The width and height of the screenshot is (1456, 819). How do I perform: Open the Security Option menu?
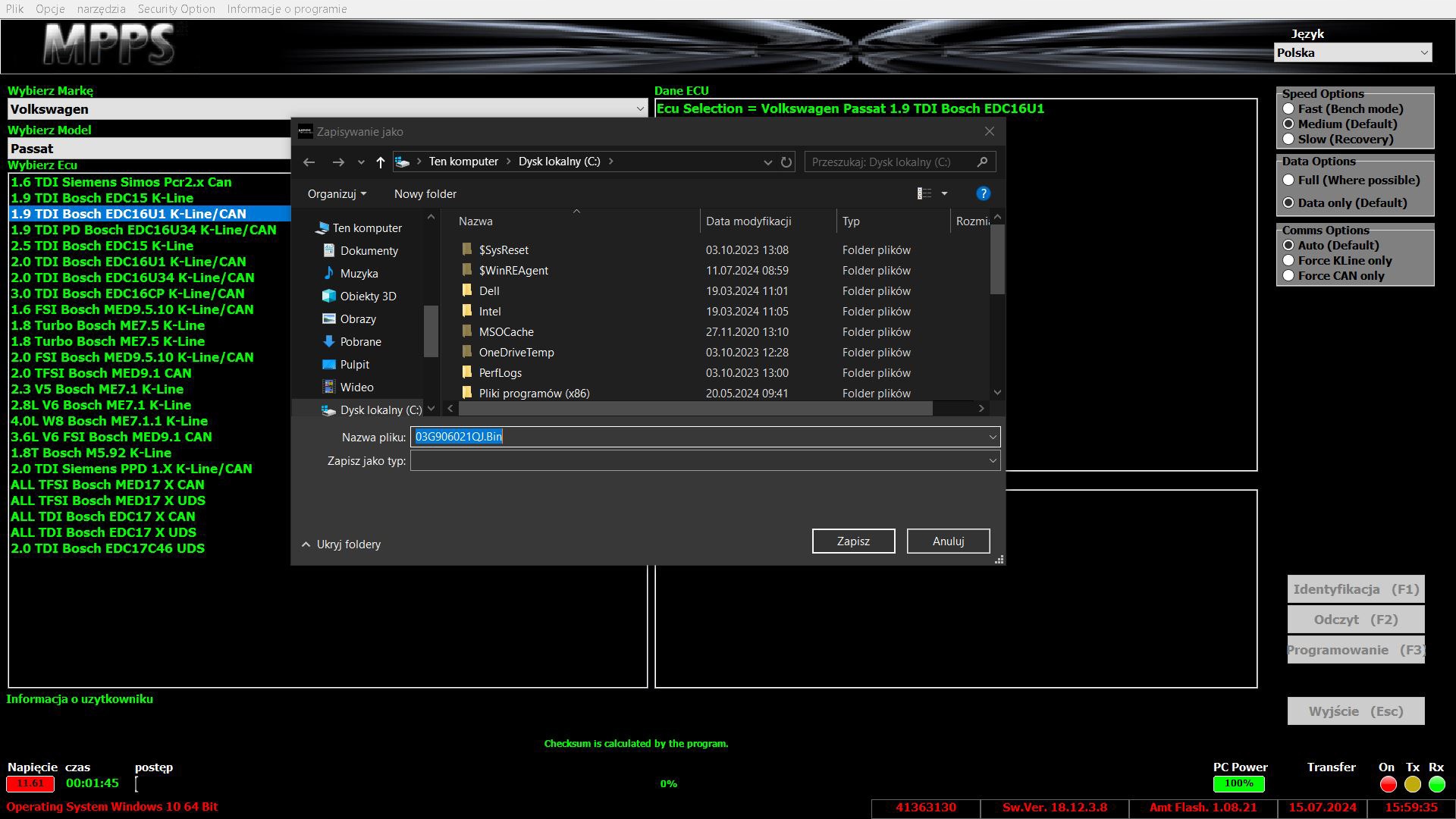coord(176,9)
